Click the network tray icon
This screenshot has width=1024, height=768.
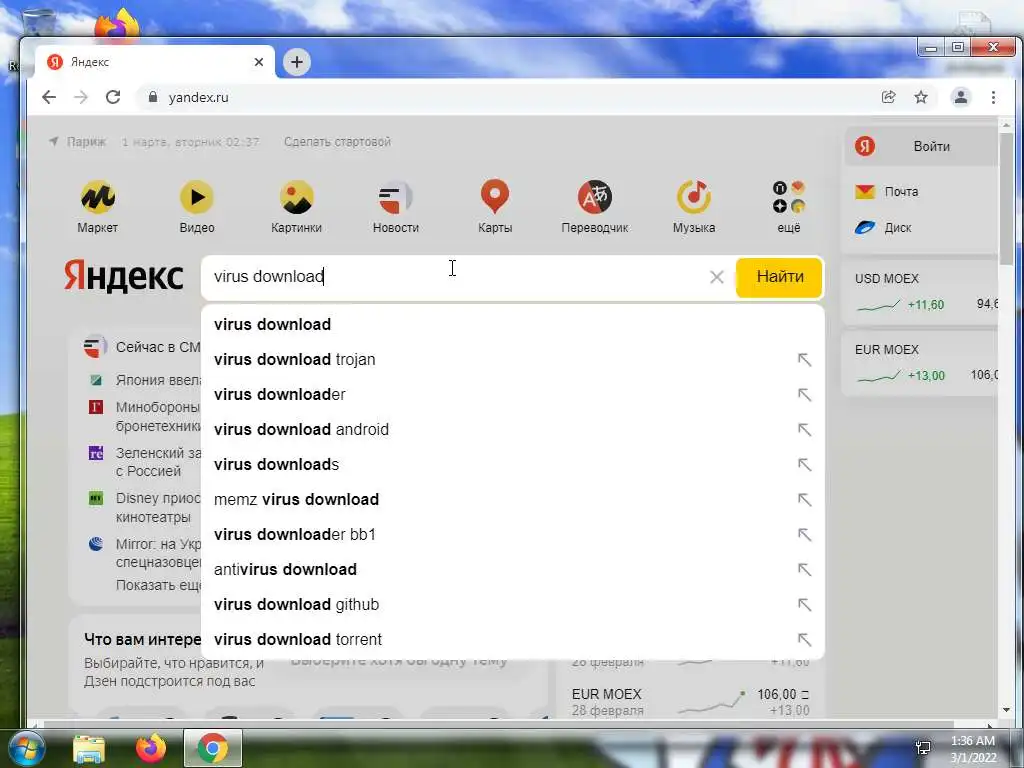click(923, 748)
